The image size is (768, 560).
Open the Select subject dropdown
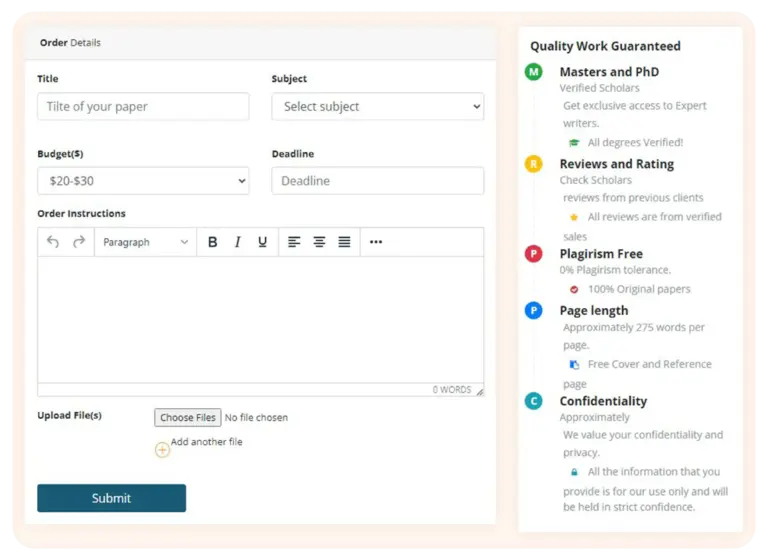[x=377, y=106]
